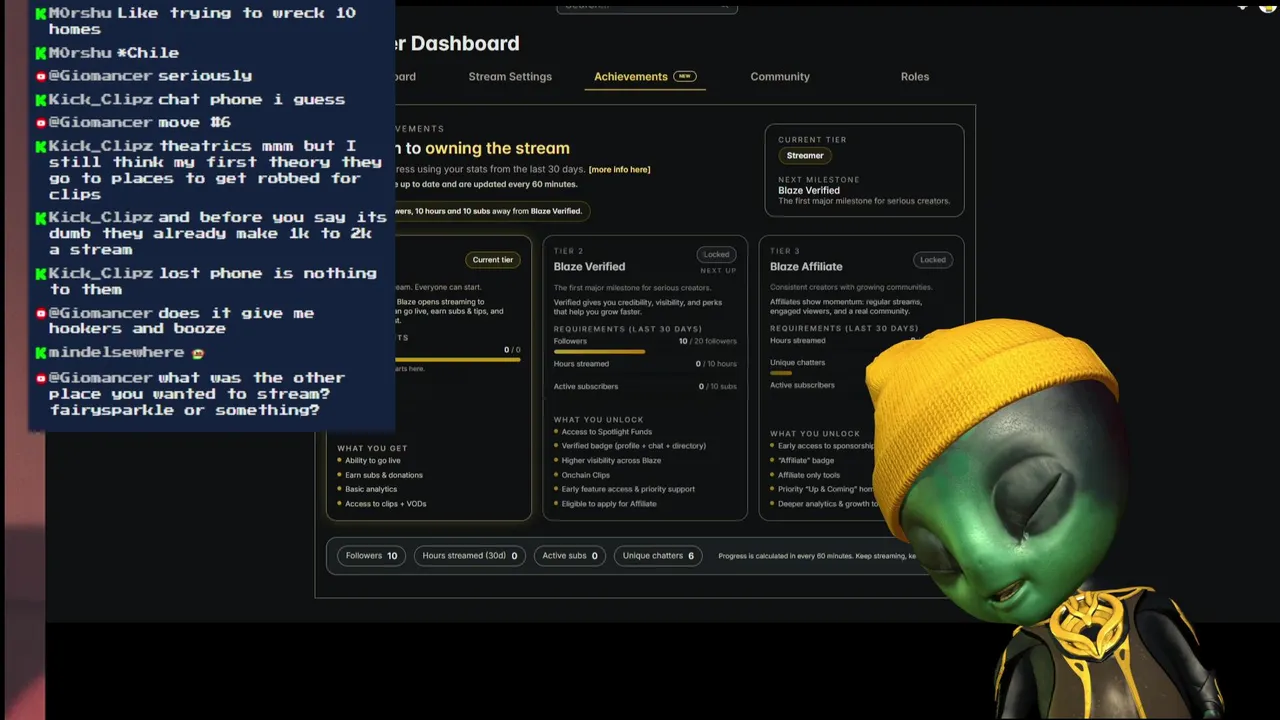Click the "10 / 20 followers" value
The height and width of the screenshot is (720, 1280).
click(708, 341)
